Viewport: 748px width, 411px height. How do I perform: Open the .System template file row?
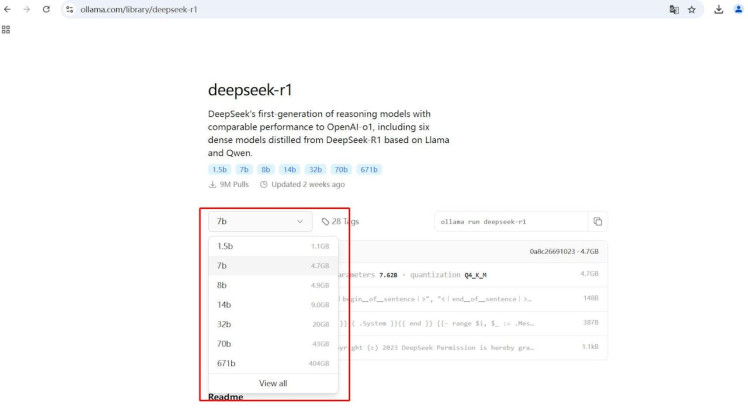472,323
